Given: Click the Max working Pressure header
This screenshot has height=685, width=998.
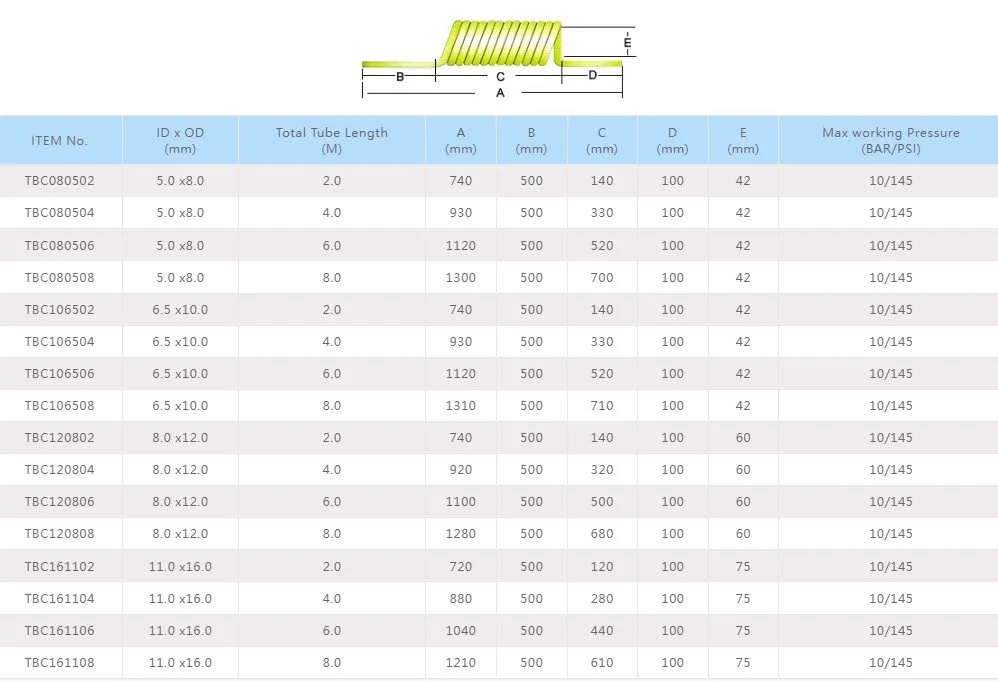Looking at the screenshot, I should [x=890, y=141].
